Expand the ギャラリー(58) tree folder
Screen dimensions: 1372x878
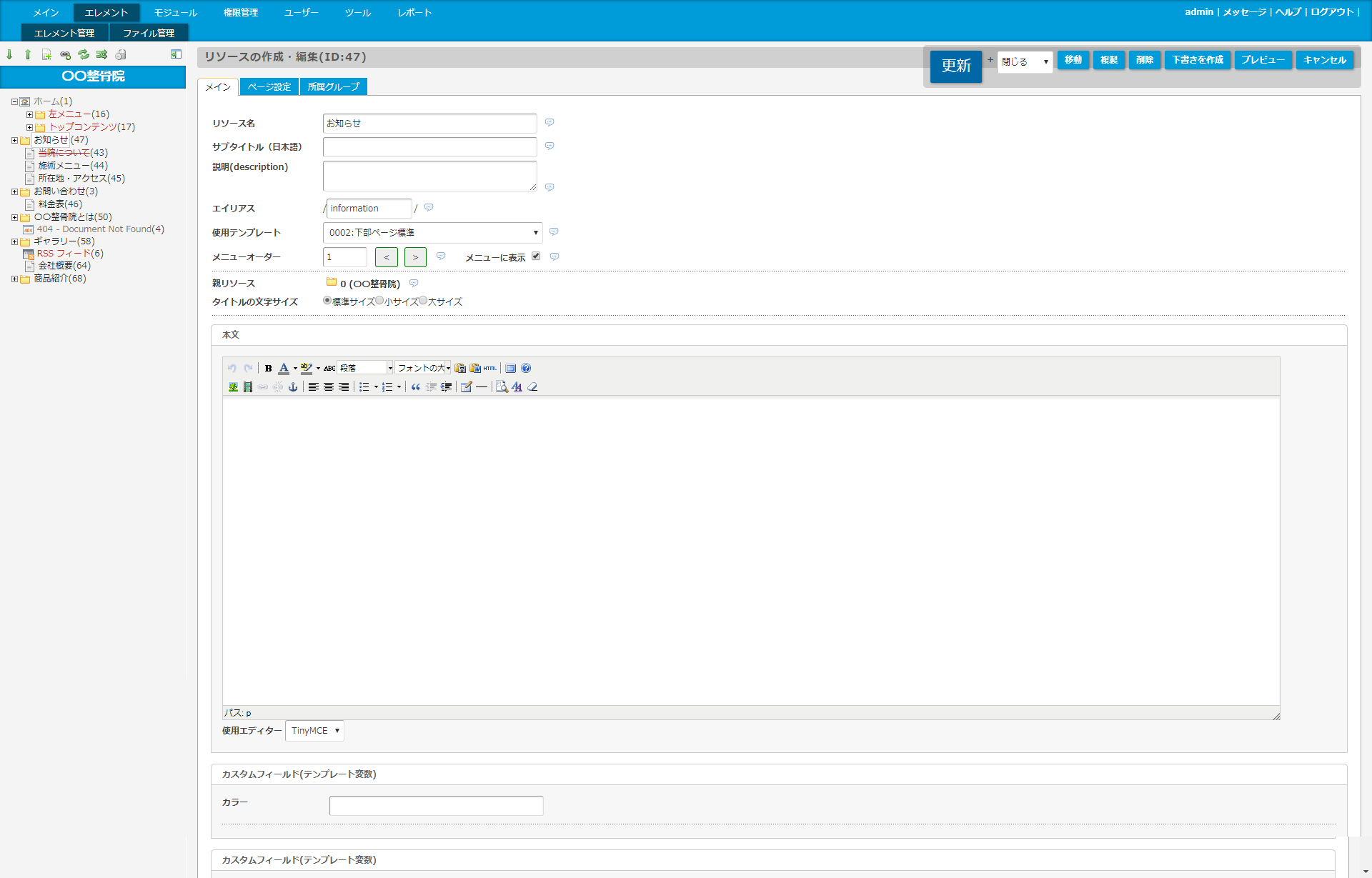(x=14, y=242)
